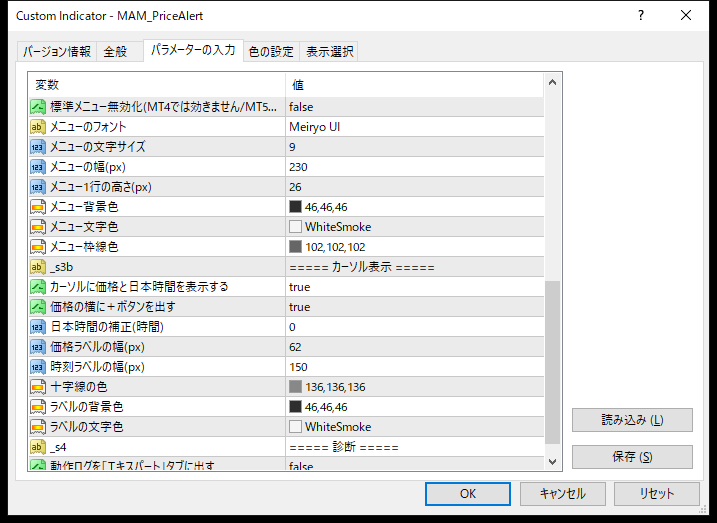Click the ===== 診断 ===== value
This screenshot has height=523, width=717.
coord(343,447)
